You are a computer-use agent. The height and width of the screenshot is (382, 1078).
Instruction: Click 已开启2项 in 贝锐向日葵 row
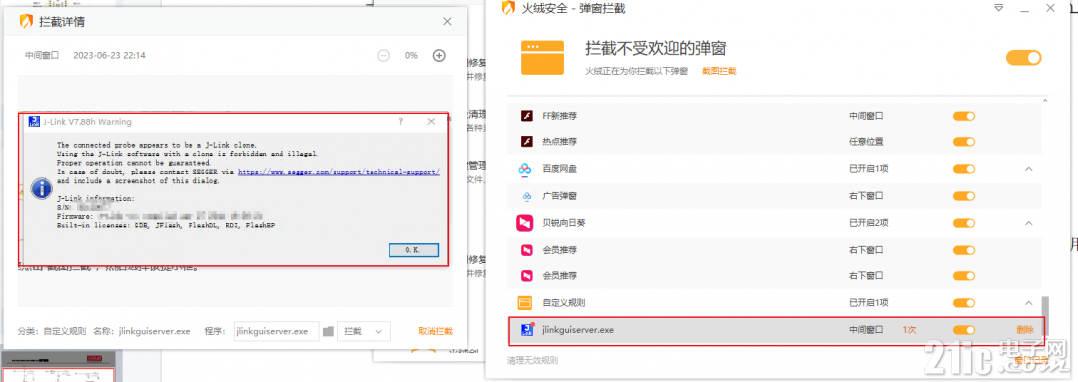[869, 223]
